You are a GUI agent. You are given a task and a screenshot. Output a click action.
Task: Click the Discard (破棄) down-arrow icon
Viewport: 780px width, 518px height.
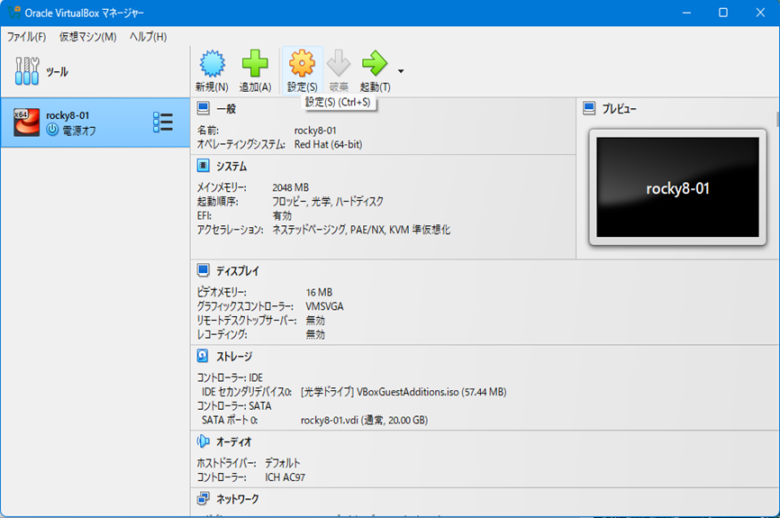click(339, 64)
